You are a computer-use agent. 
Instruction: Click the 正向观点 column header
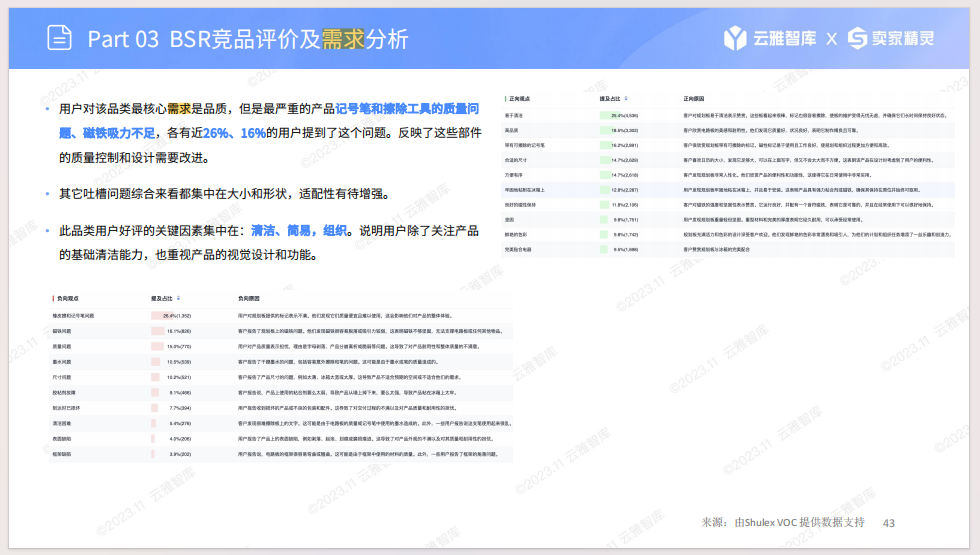point(519,99)
